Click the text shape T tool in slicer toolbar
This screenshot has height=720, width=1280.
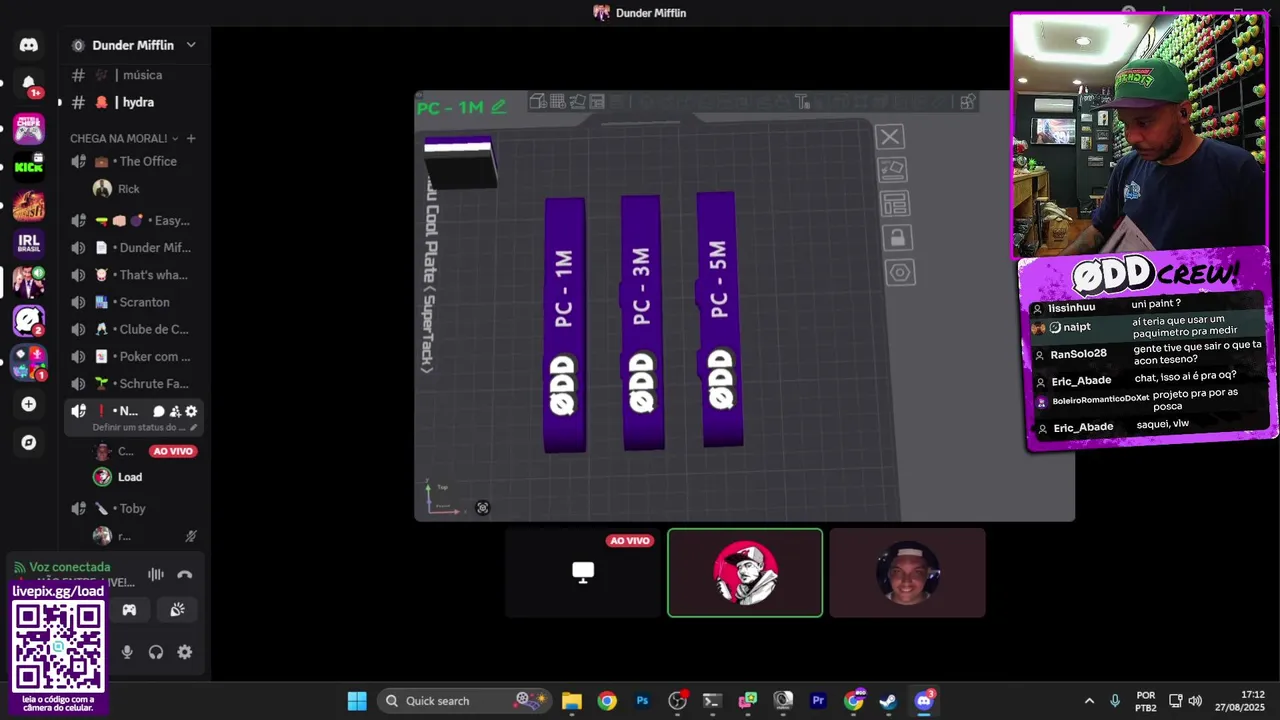(802, 102)
